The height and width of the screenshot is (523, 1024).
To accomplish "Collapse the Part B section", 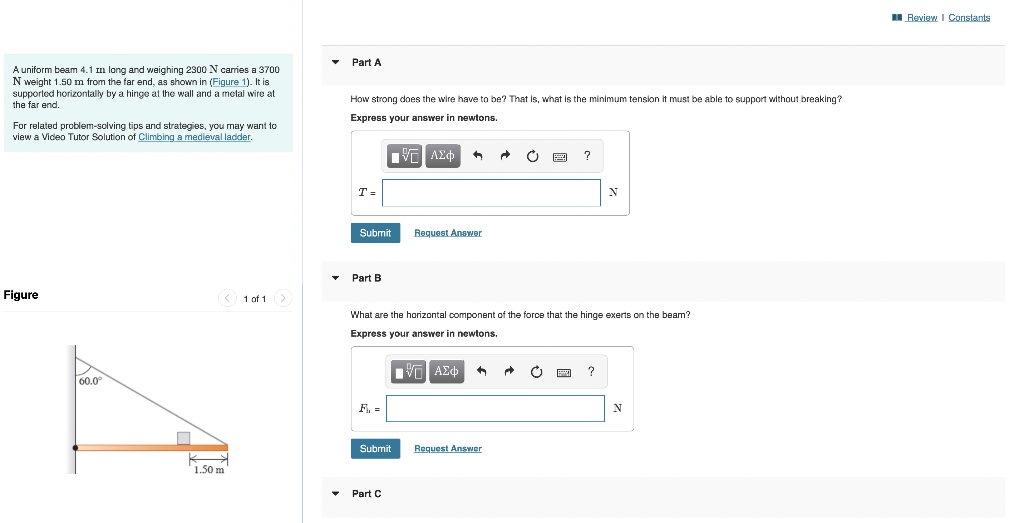I will pos(336,278).
